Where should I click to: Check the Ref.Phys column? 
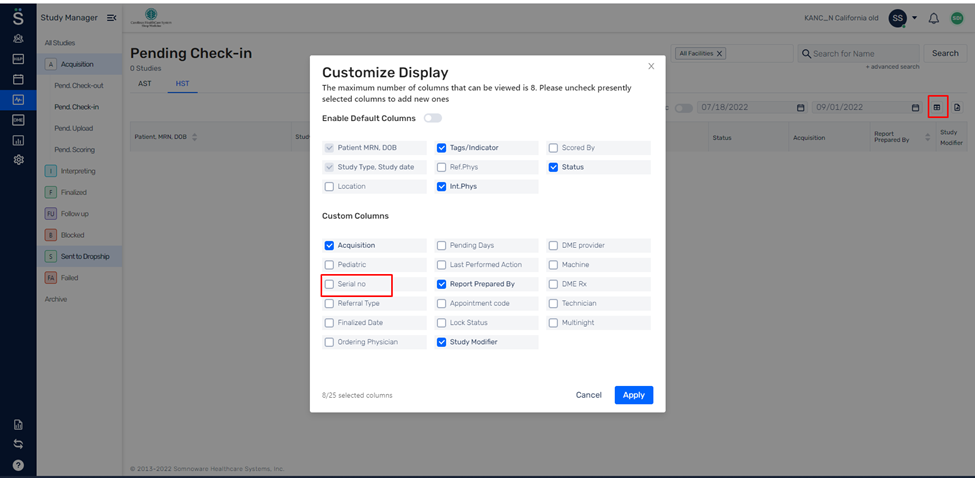pos(441,167)
